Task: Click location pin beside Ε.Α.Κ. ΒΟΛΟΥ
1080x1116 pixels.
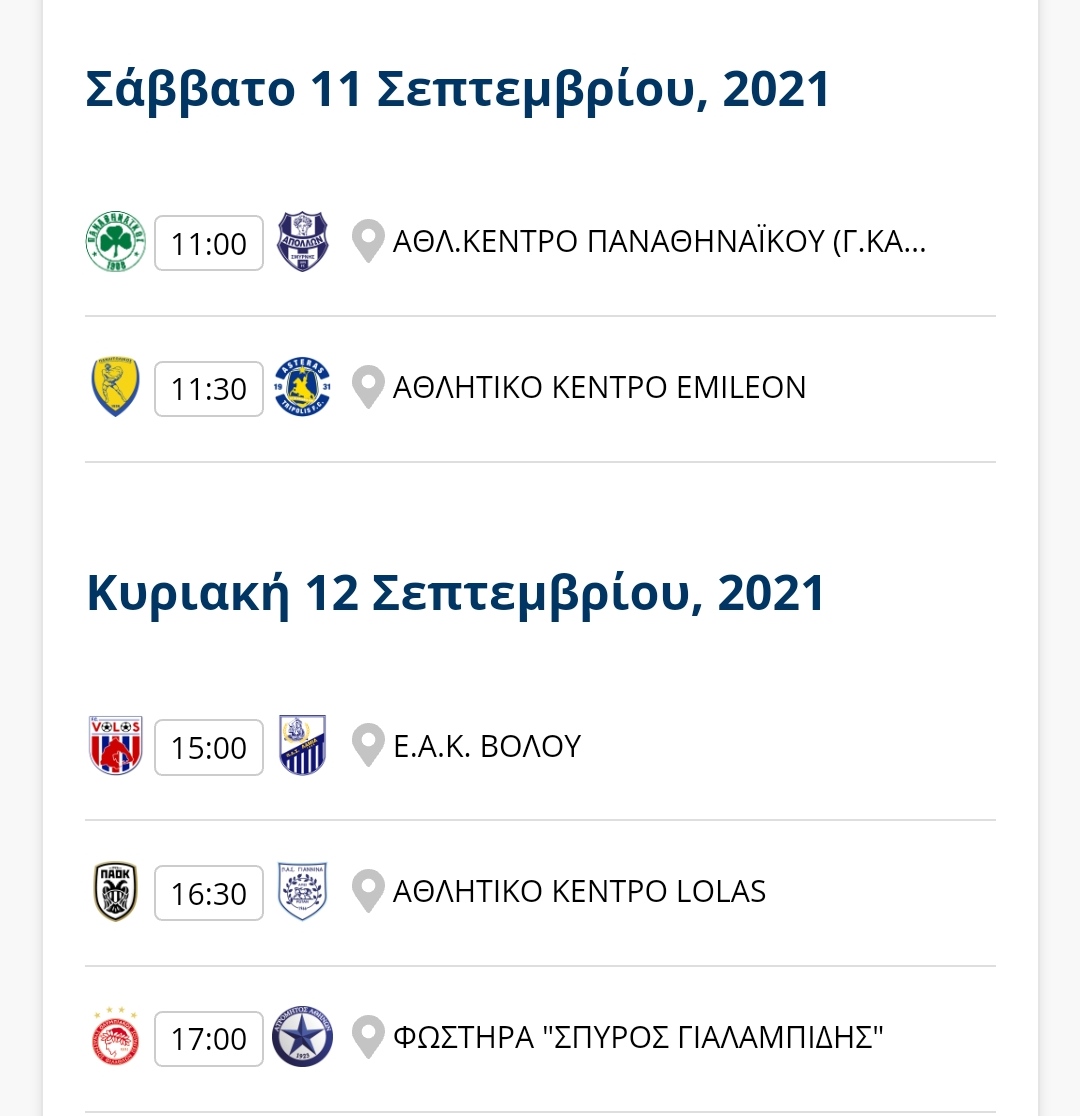Action: [x=368, y=745]
